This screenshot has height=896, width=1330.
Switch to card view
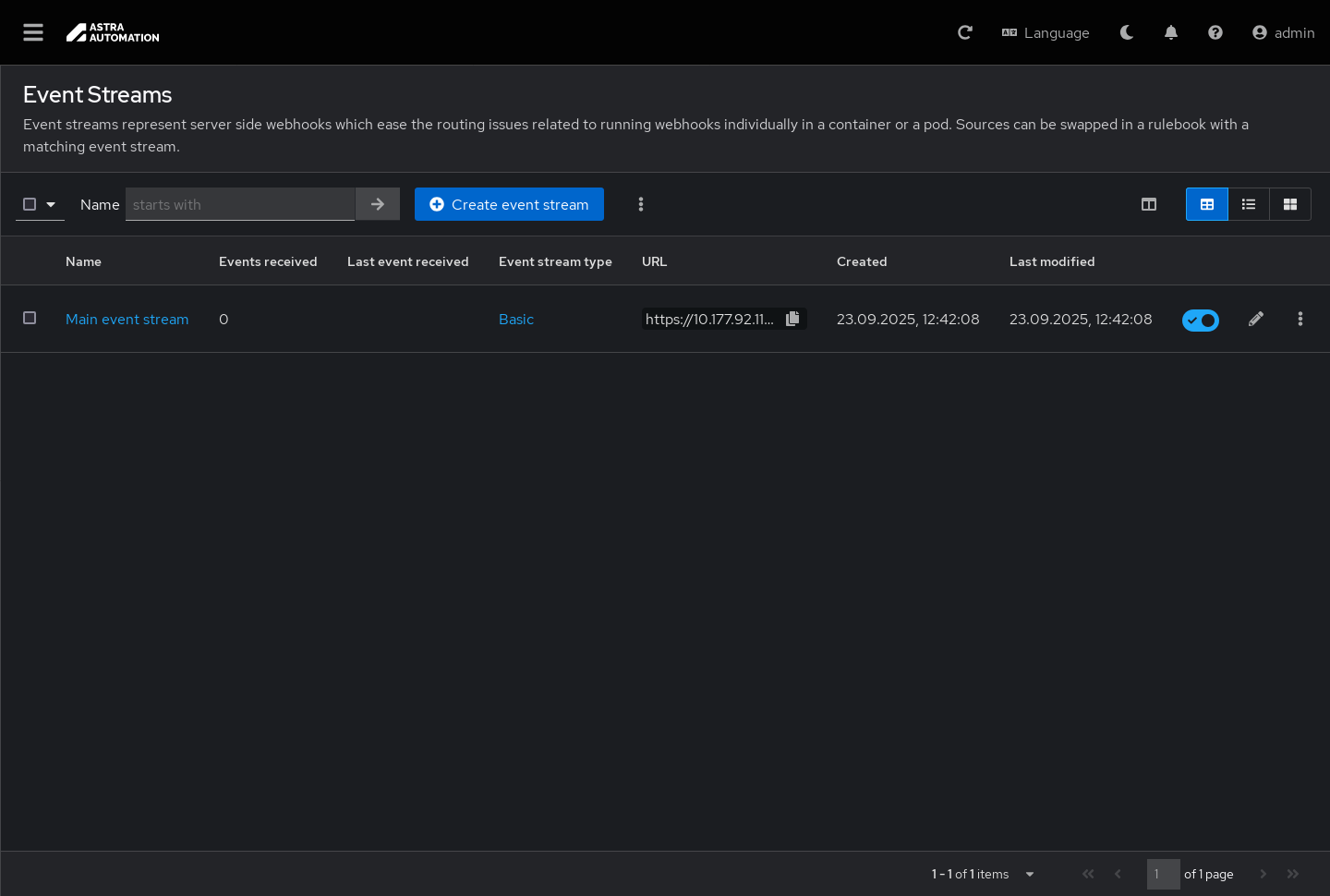[x=1290, y=204]
